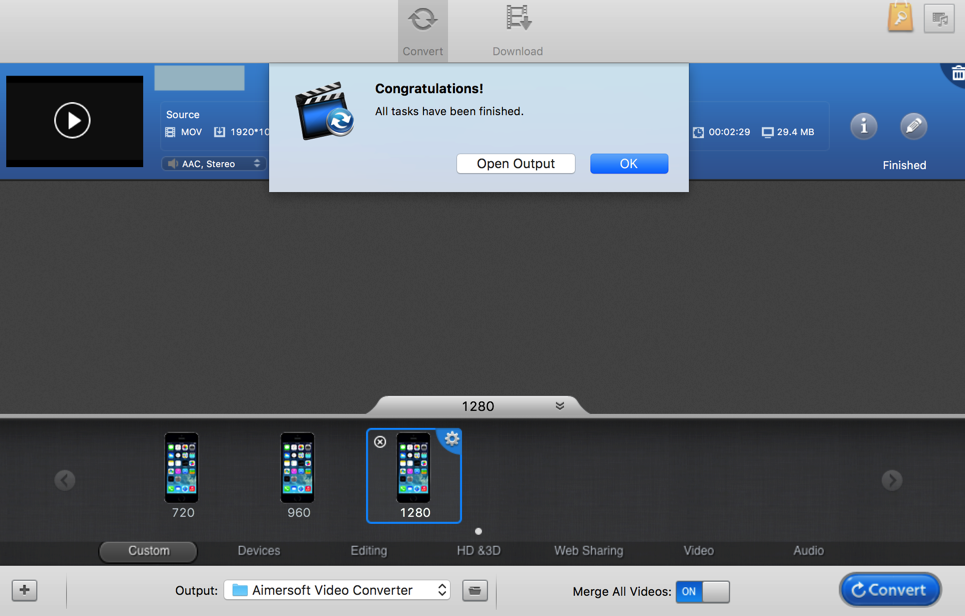Click the preset page indicator dot
965x616 pixels.
point(478,531)
